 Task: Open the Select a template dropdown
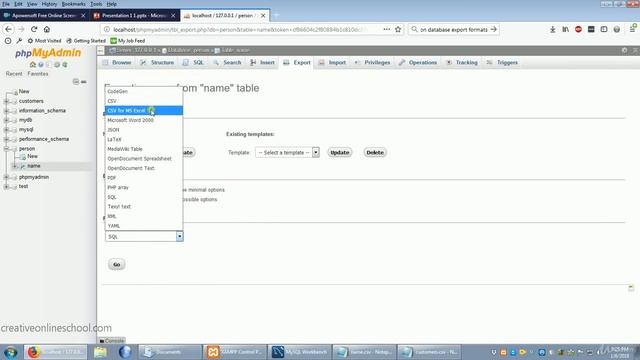click(287, 152)
